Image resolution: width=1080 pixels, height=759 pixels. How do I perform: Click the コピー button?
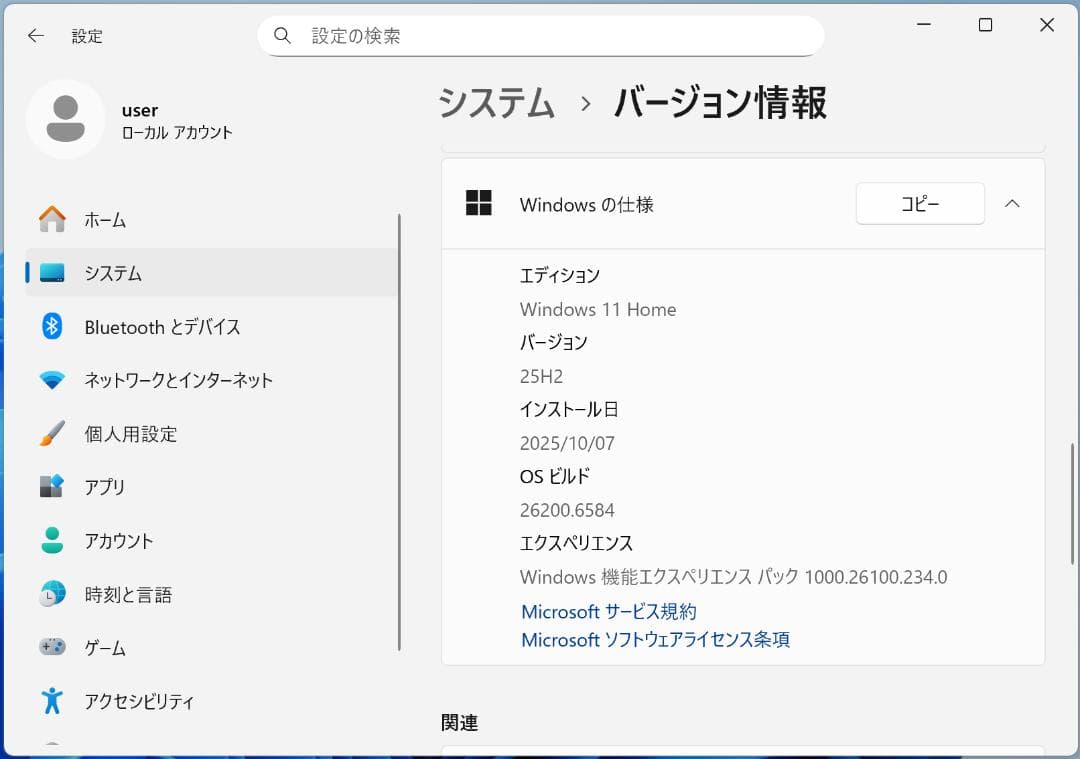tap(919, 203)
